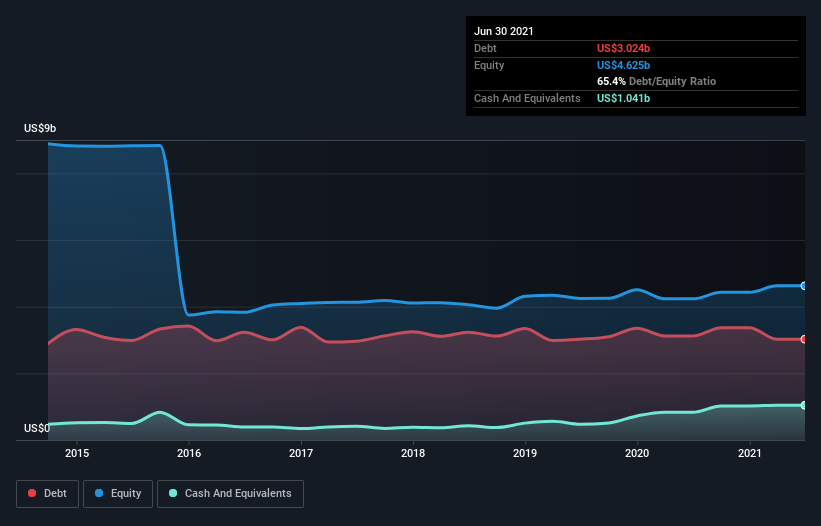Click the 2020 x-axis label
Viewport: 821px width, 526px height.
coord(637,453)
